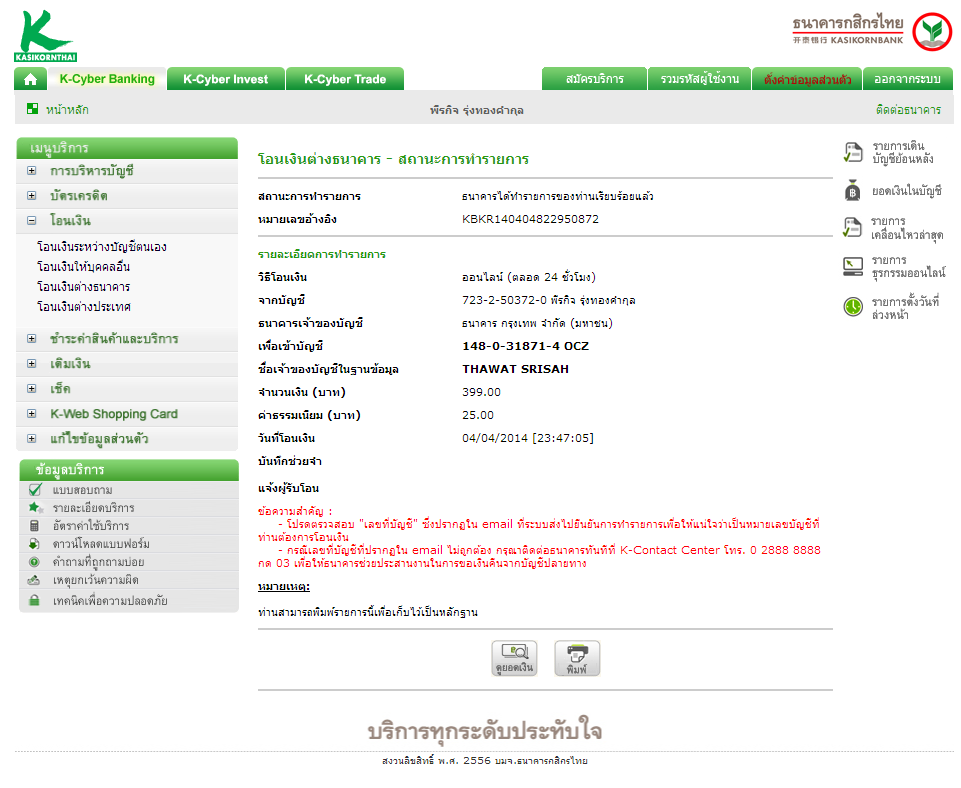The height and width of the screenshot is (788, 961).
Task: Click the แบบสอบถาม checkmark icon
Action: 35,490
